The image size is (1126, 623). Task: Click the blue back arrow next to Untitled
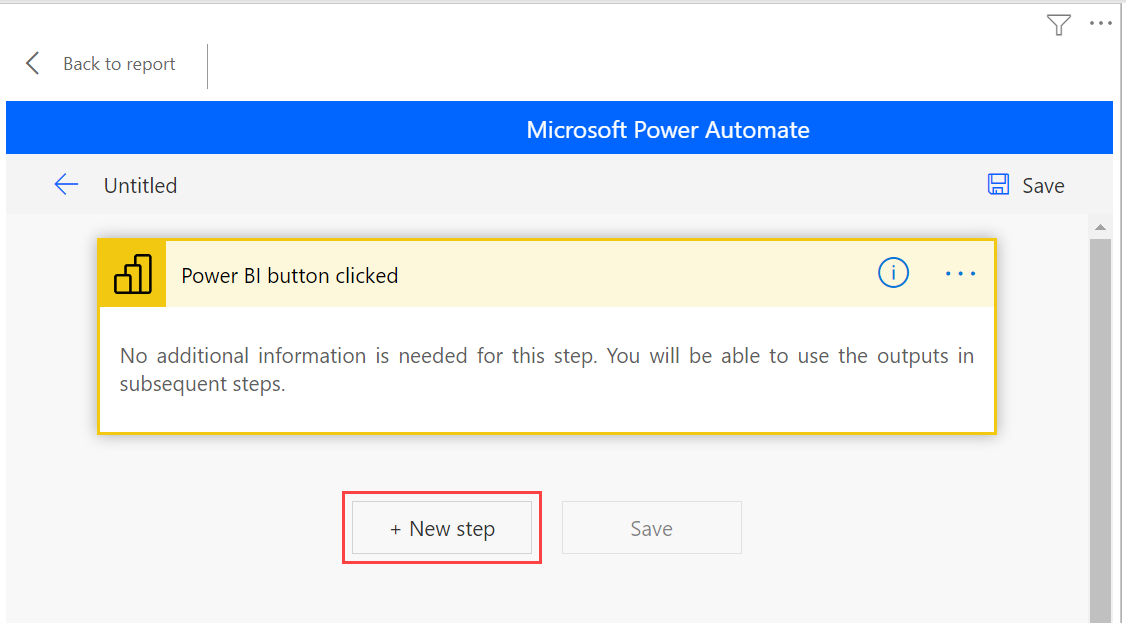pos(65,184)
